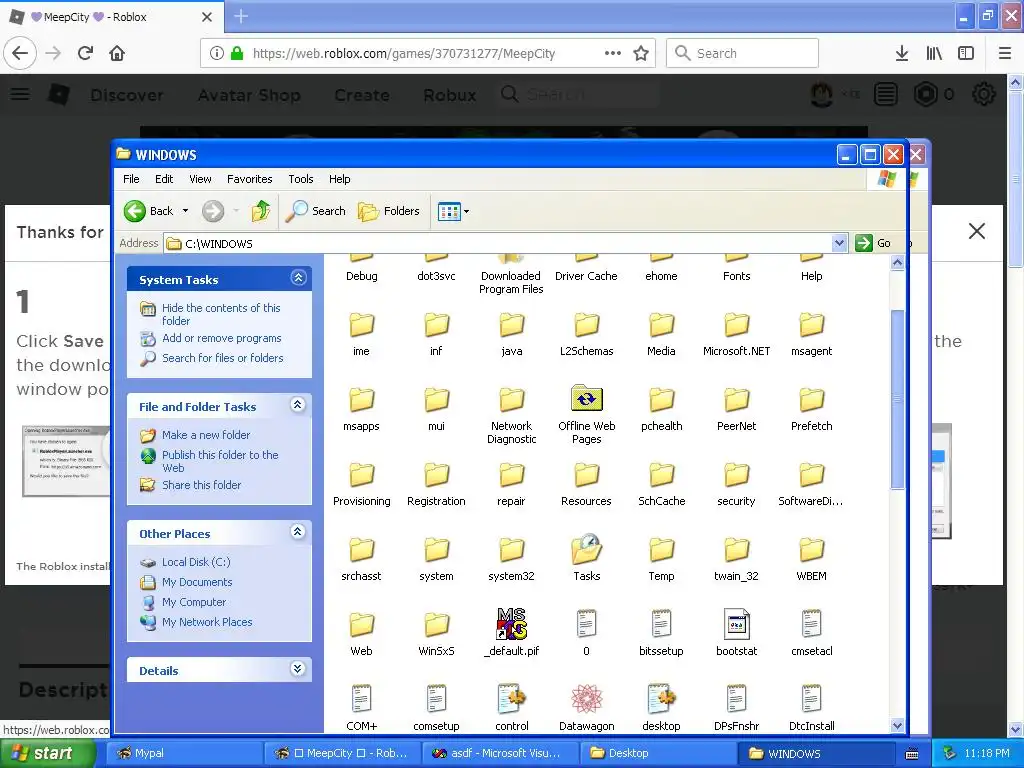Image resolution: width=1024 pixels, height=768 pixels.
Task: Click Make a new folder link
Action: click(206, 435)
